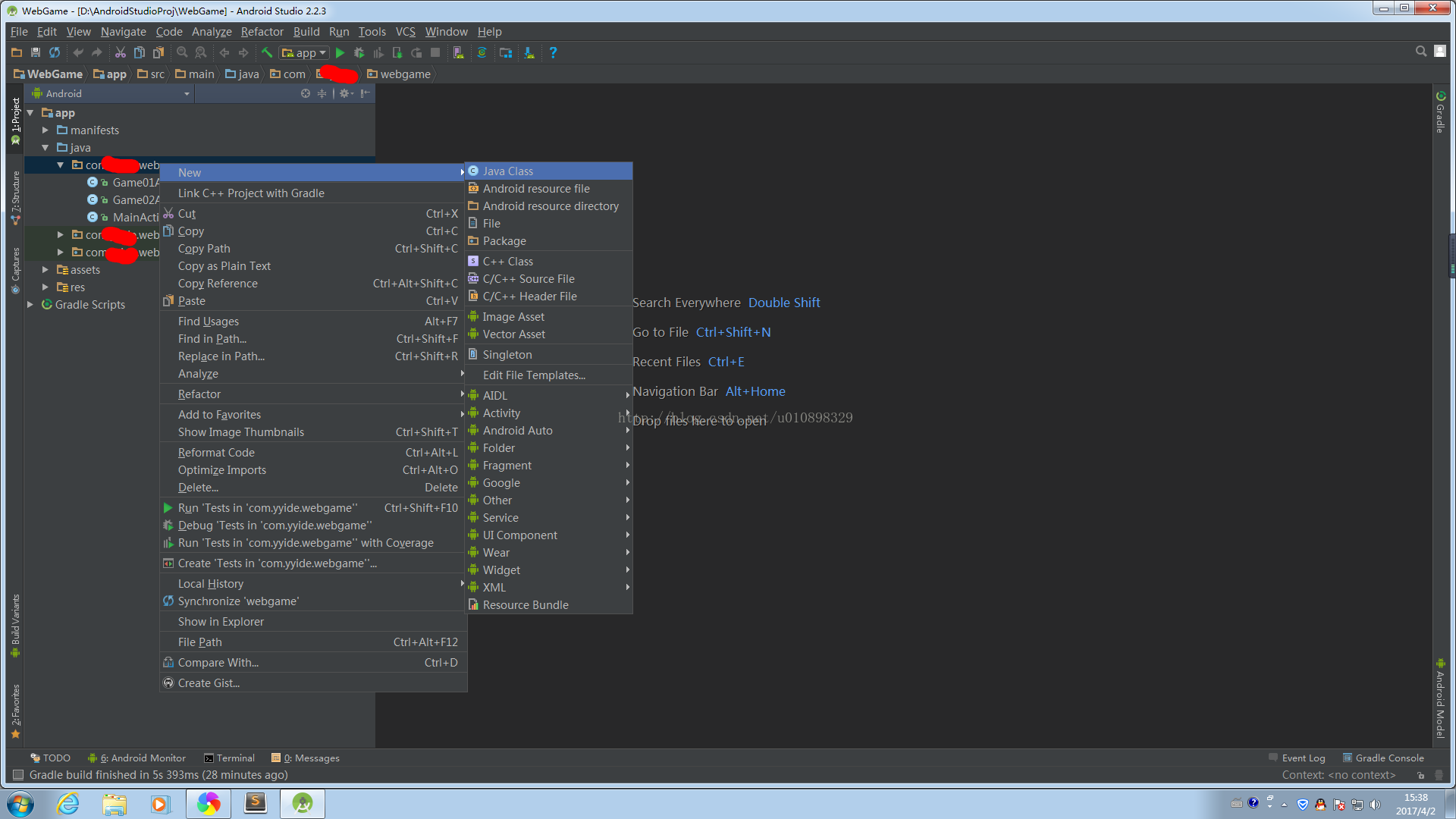Click the Hide project panel icon
1456x819 pixels.
(x=366, y=93)
